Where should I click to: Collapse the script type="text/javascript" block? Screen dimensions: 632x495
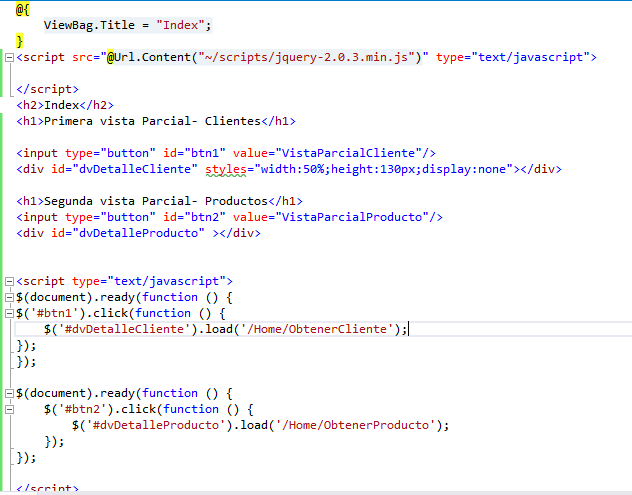pyautogui.click(x=9, y=281)
